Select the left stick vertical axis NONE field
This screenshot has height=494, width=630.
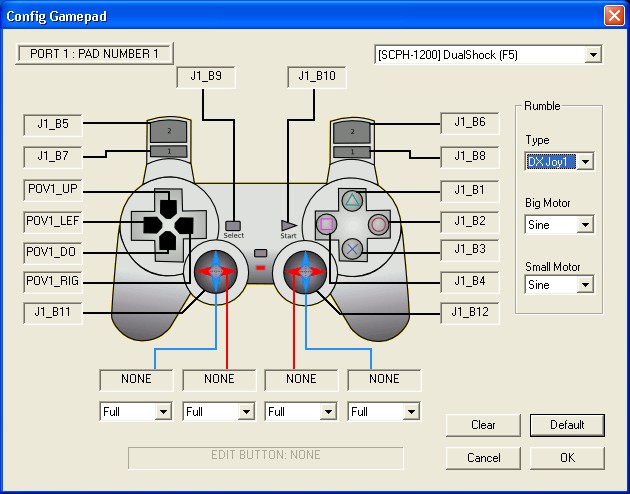point(136,380)
